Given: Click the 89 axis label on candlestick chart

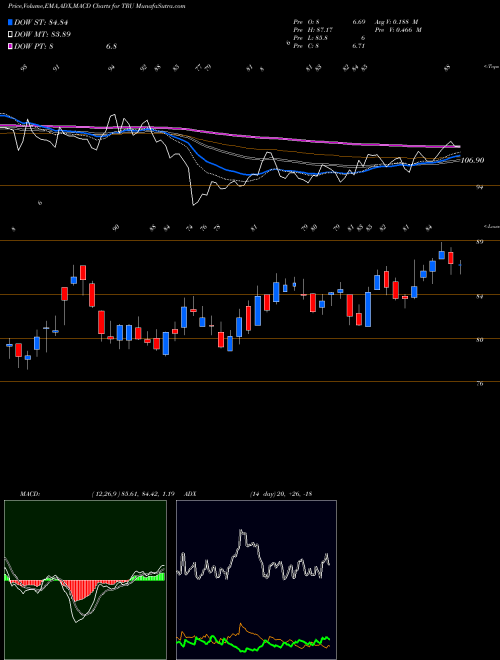Looking at the screenshot, I should pyautogui.click(x=480, y=242).
